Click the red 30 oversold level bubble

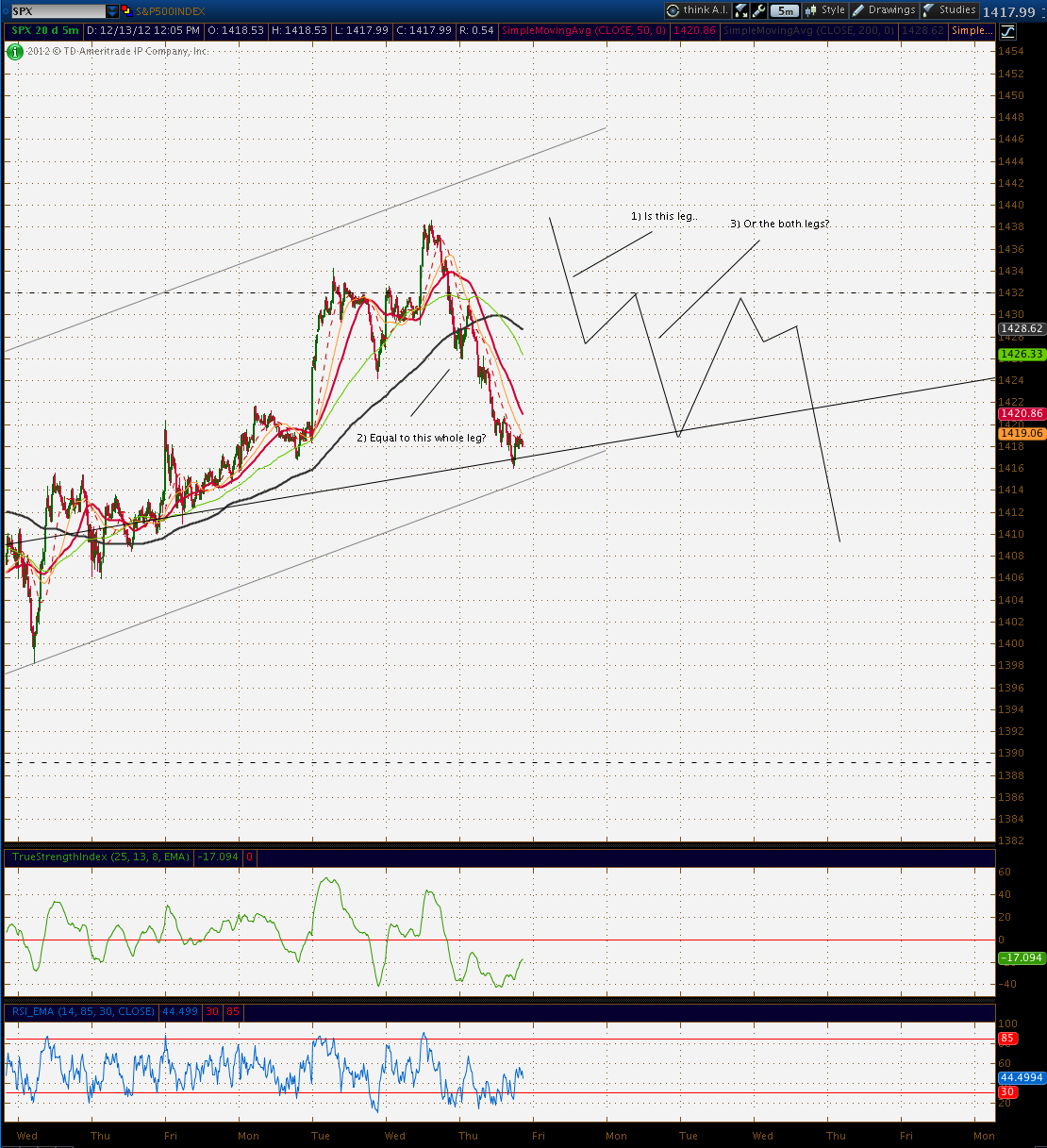1007,1092
